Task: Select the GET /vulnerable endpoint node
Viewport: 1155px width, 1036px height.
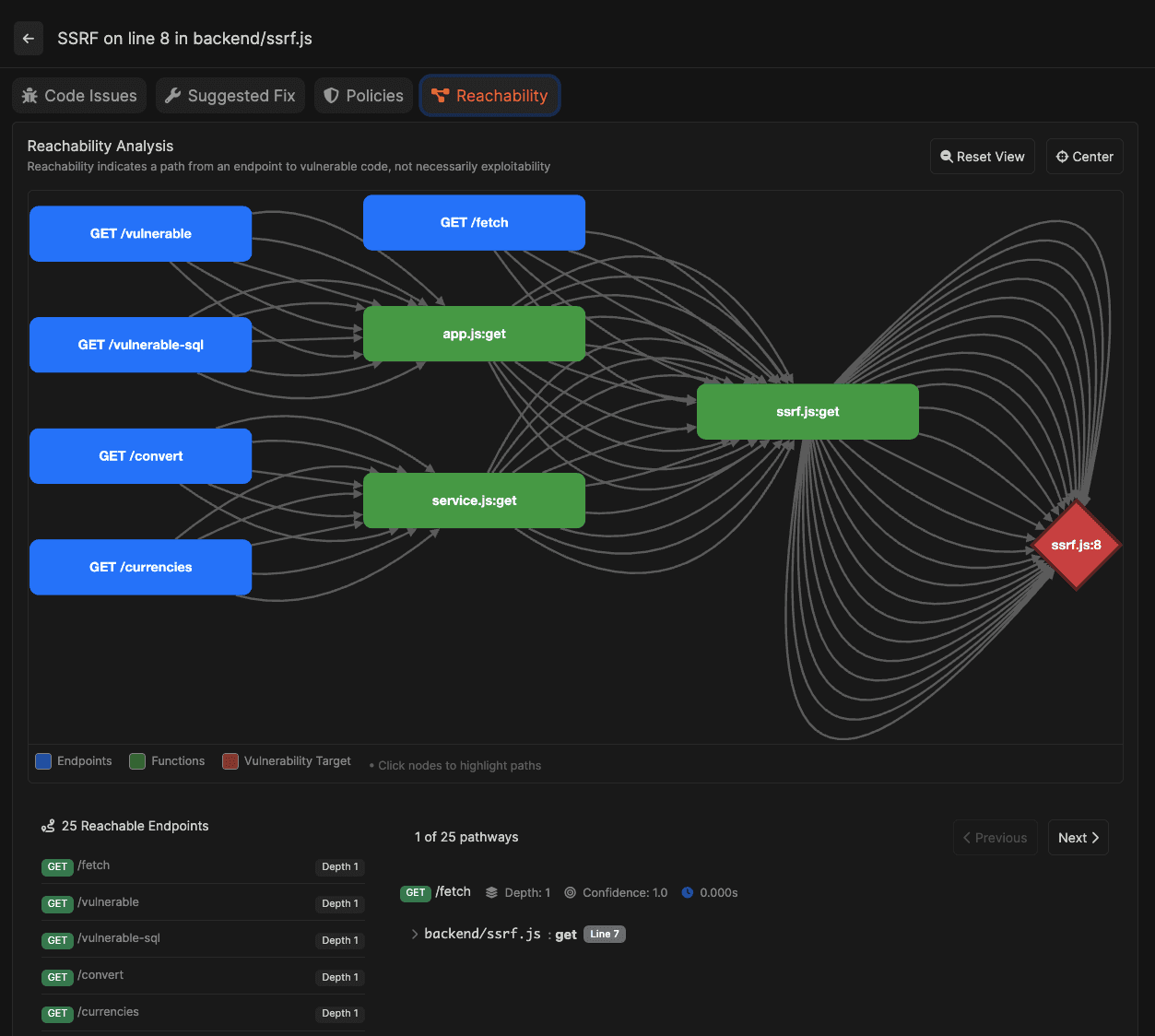Action: pos(140,234)
